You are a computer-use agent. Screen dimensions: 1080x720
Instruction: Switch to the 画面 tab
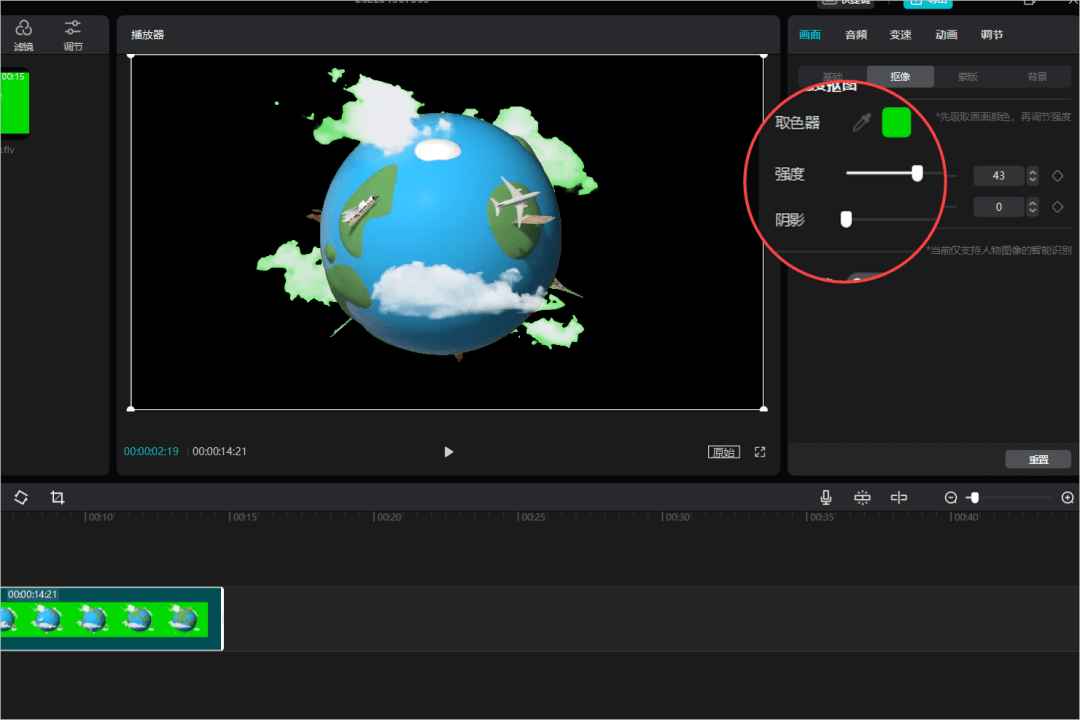[x=809, y=34]
